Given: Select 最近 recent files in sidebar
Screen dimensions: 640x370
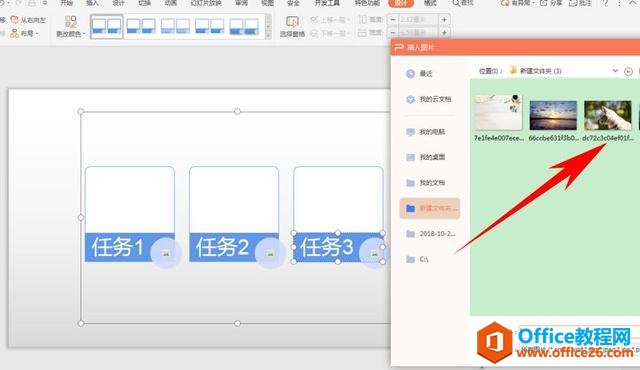Looking at the screenshot, I should tap(419, 73).
